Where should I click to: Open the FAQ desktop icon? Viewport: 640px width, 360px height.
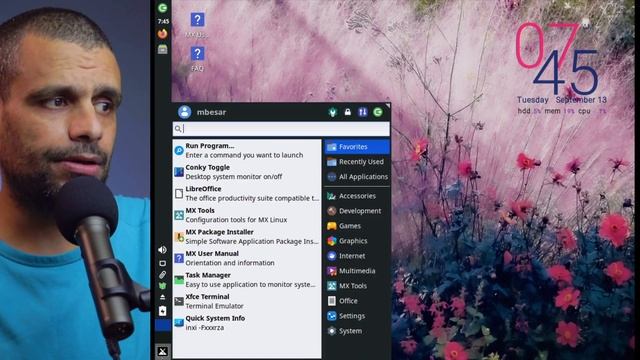tap(198, 59)
